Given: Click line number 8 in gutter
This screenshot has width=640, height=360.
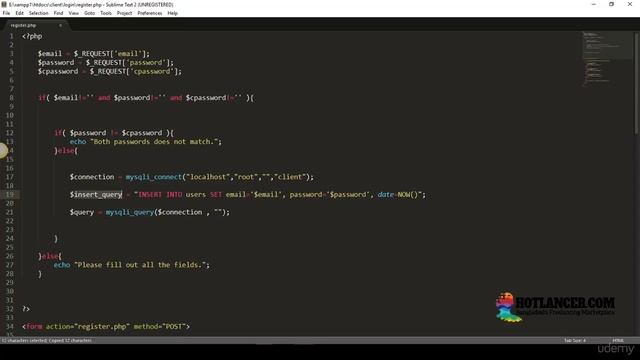Looking at the screenshot, I should coord(11,98).
